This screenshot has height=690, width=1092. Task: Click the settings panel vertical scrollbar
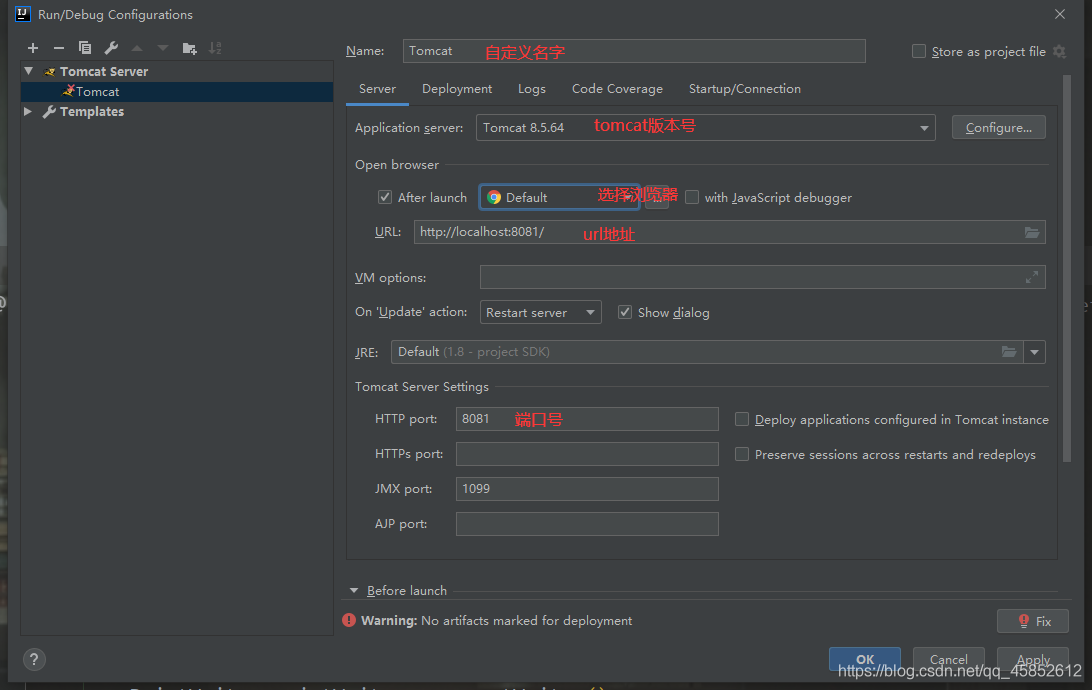tap(1066, 269)
